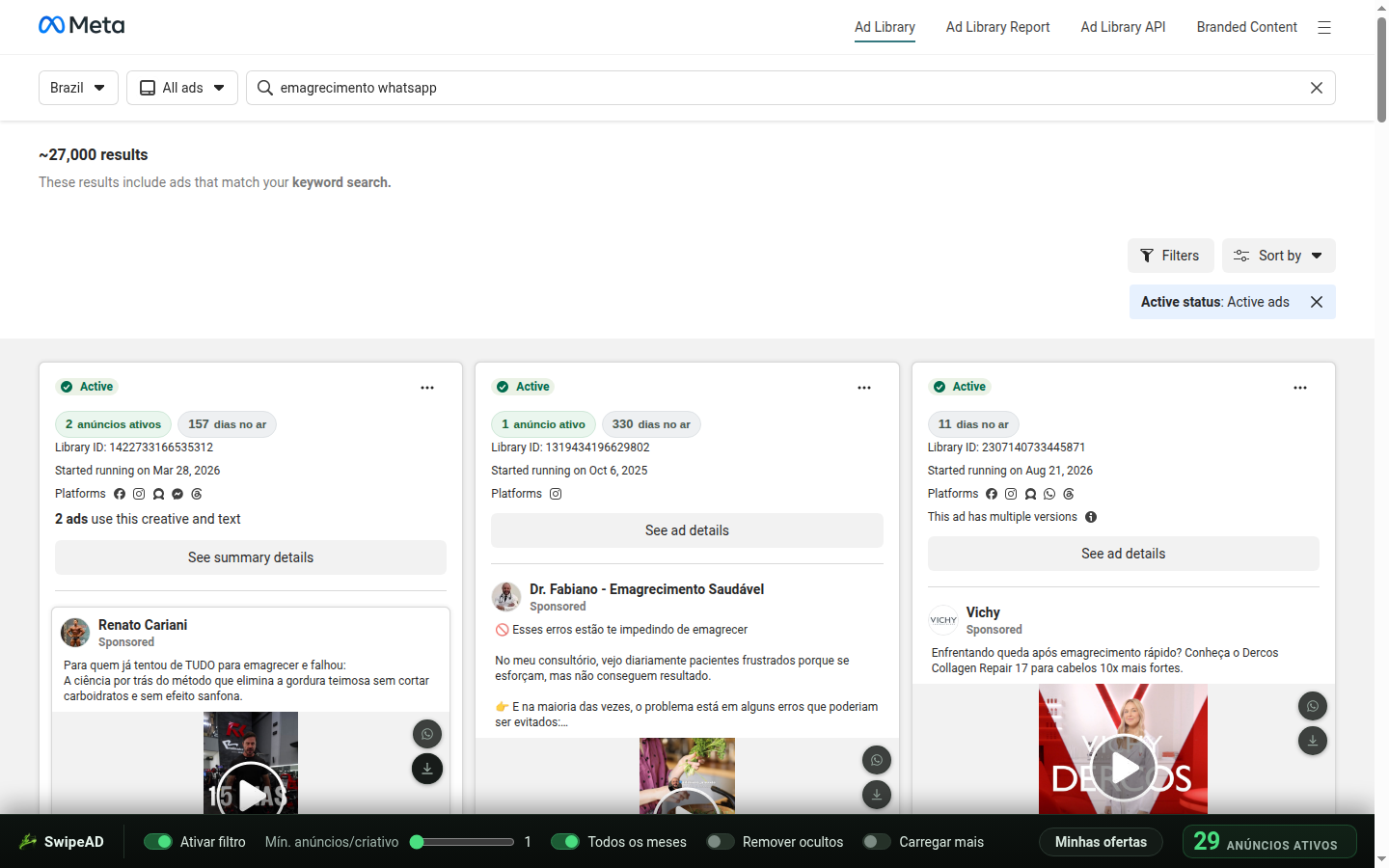Click Facebook platform icon on Vichy ad
Viewport: 1389px width, 868px height.
tap(992, 494)
